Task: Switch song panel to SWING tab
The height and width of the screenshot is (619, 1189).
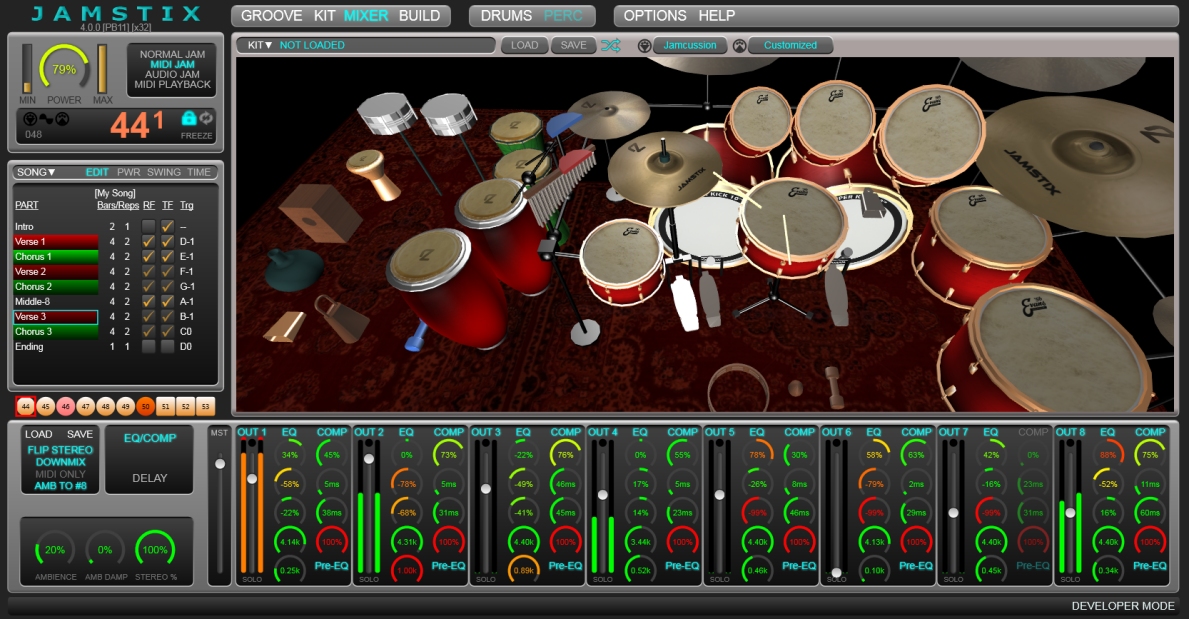Action: tap(164, 172)
